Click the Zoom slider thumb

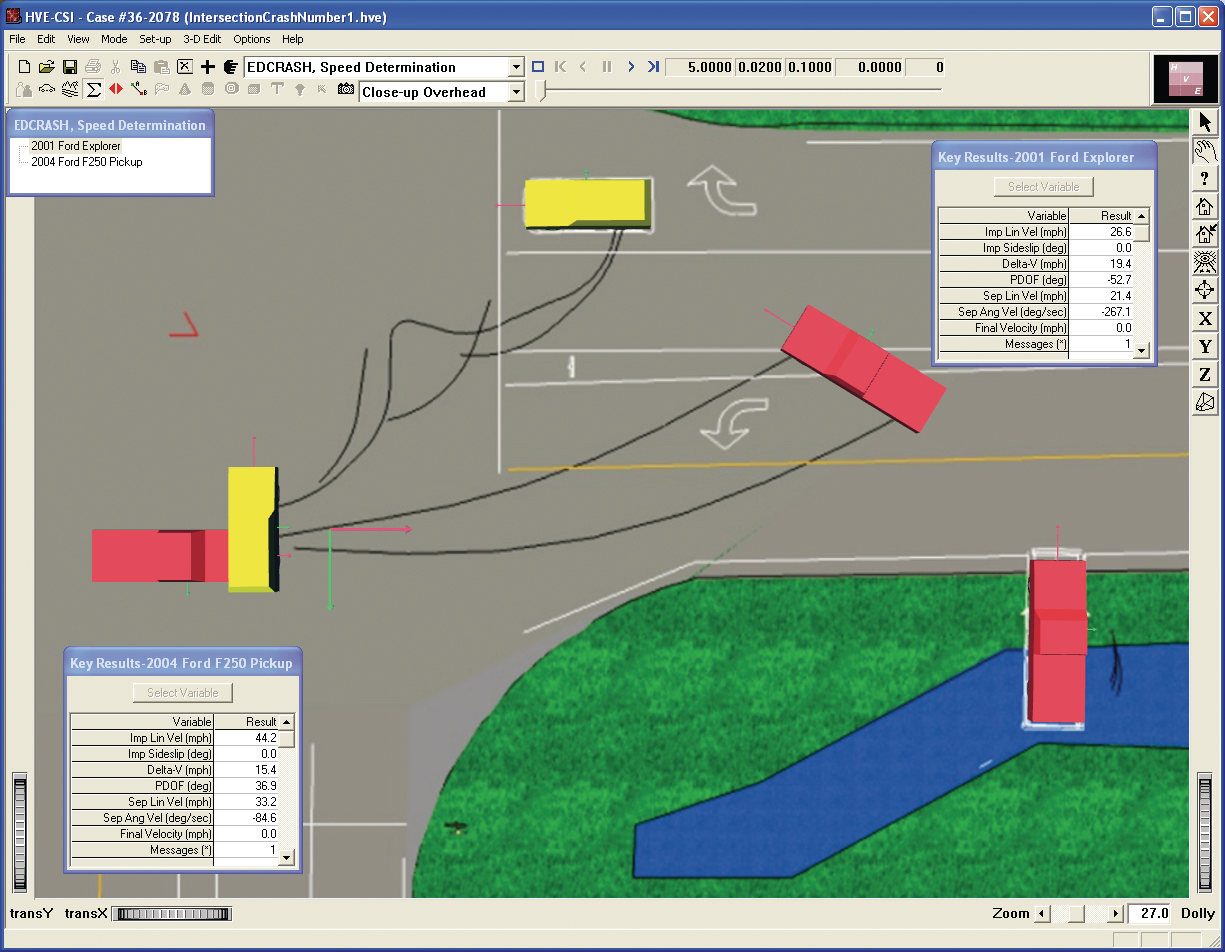coord(1076,914)
